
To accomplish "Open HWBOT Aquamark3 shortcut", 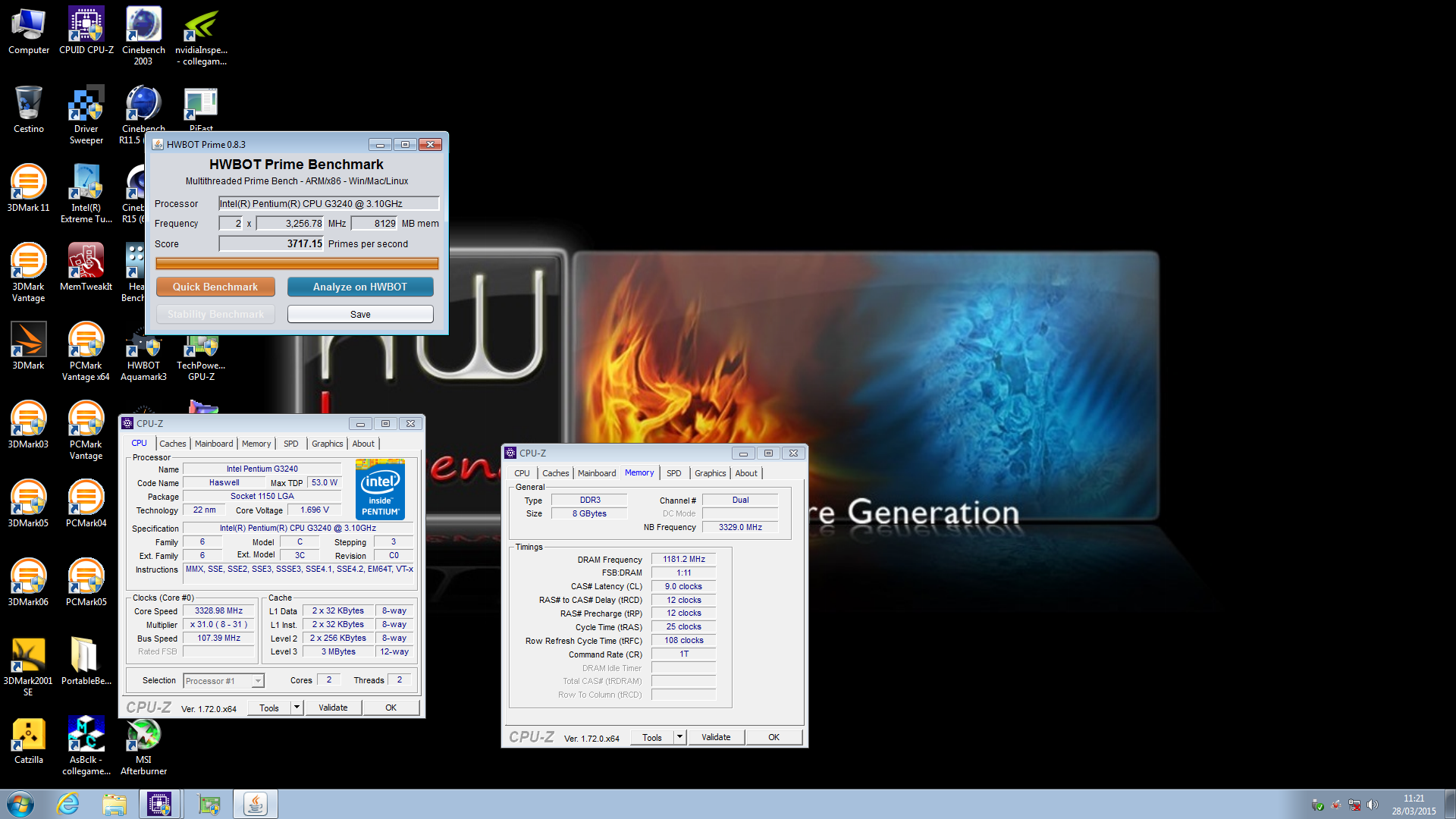I will (x=143, y=356).
